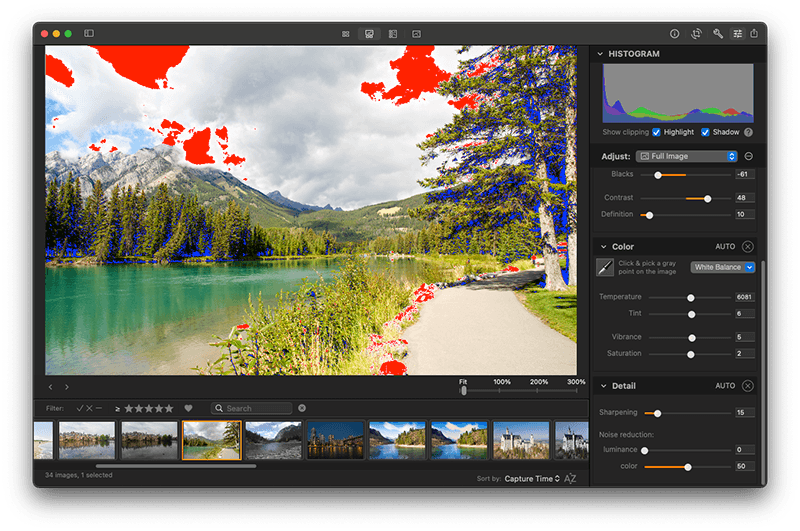The image size is (800, 531).
Task: Filter by dash unflagged state
Action: 99,408
